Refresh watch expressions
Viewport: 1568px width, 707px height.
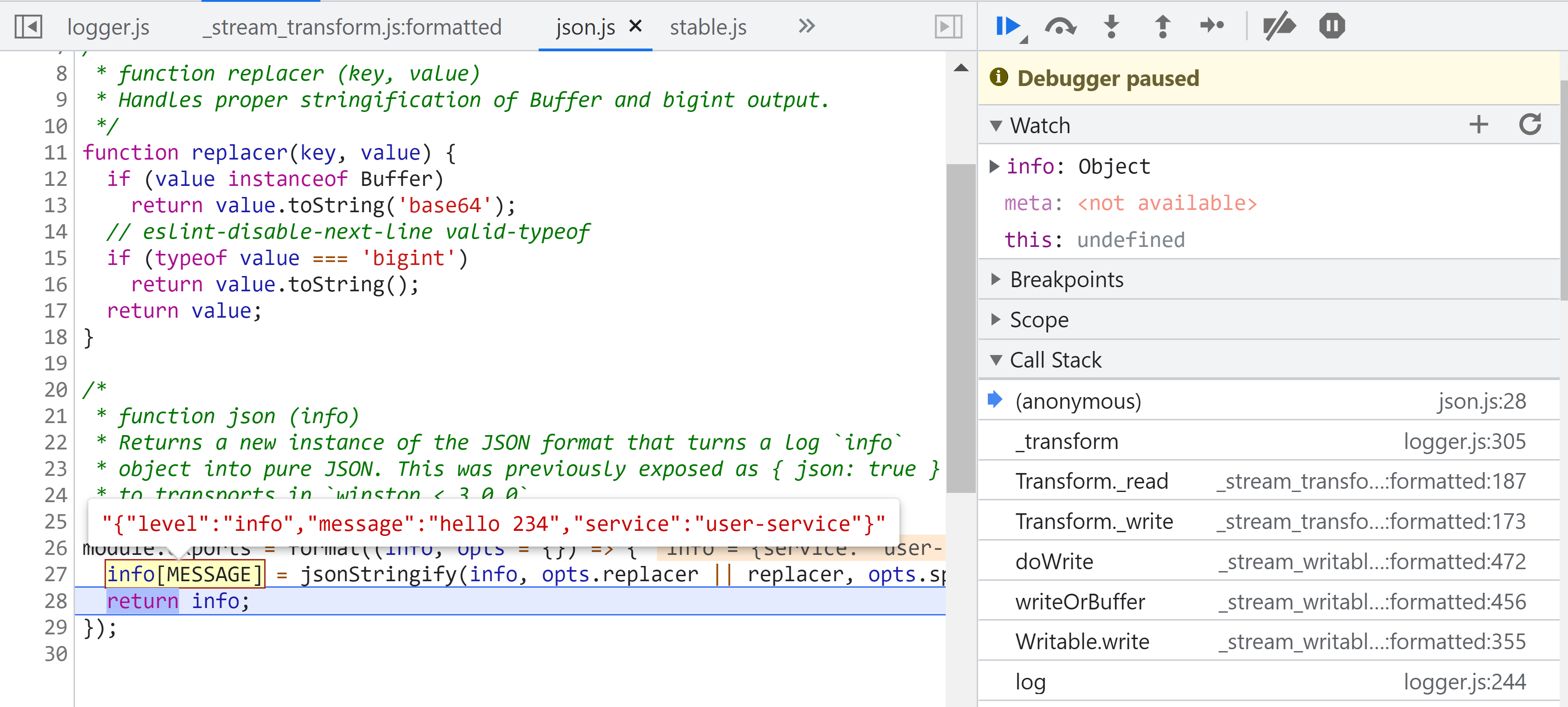(1530, 125)
